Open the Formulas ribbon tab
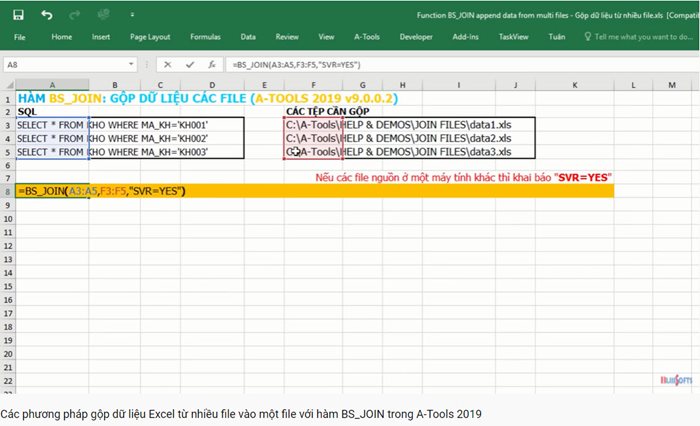Image resolution: width=700 pixels, height=426 pixels. (205, 37)
